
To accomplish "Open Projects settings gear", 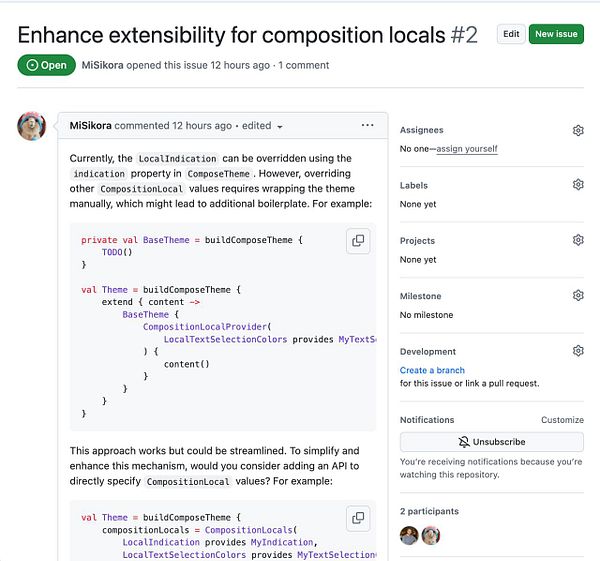I will [578, 240].
